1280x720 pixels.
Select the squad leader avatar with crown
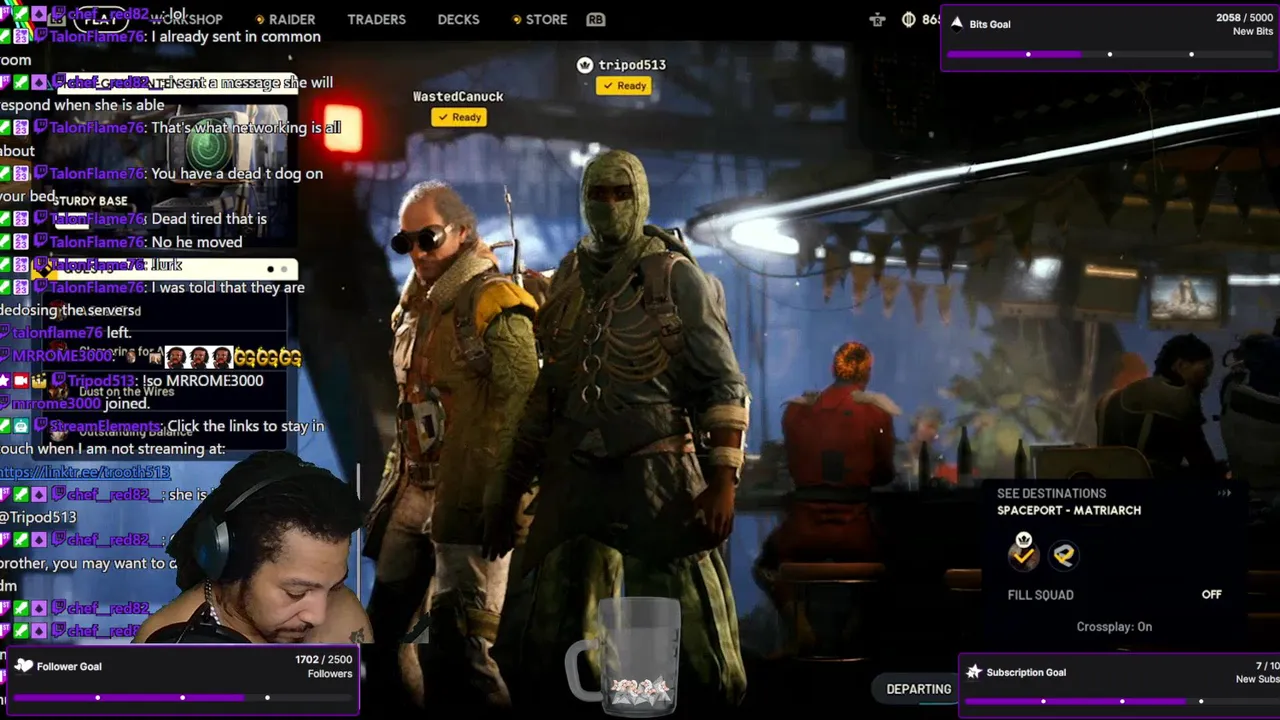point(1023,553)
